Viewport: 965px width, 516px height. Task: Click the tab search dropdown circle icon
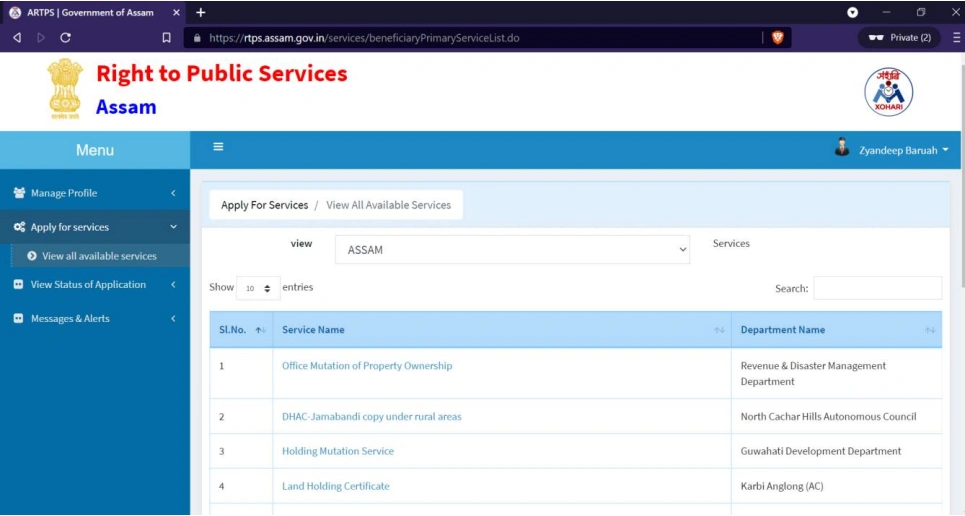pos(852,12)
